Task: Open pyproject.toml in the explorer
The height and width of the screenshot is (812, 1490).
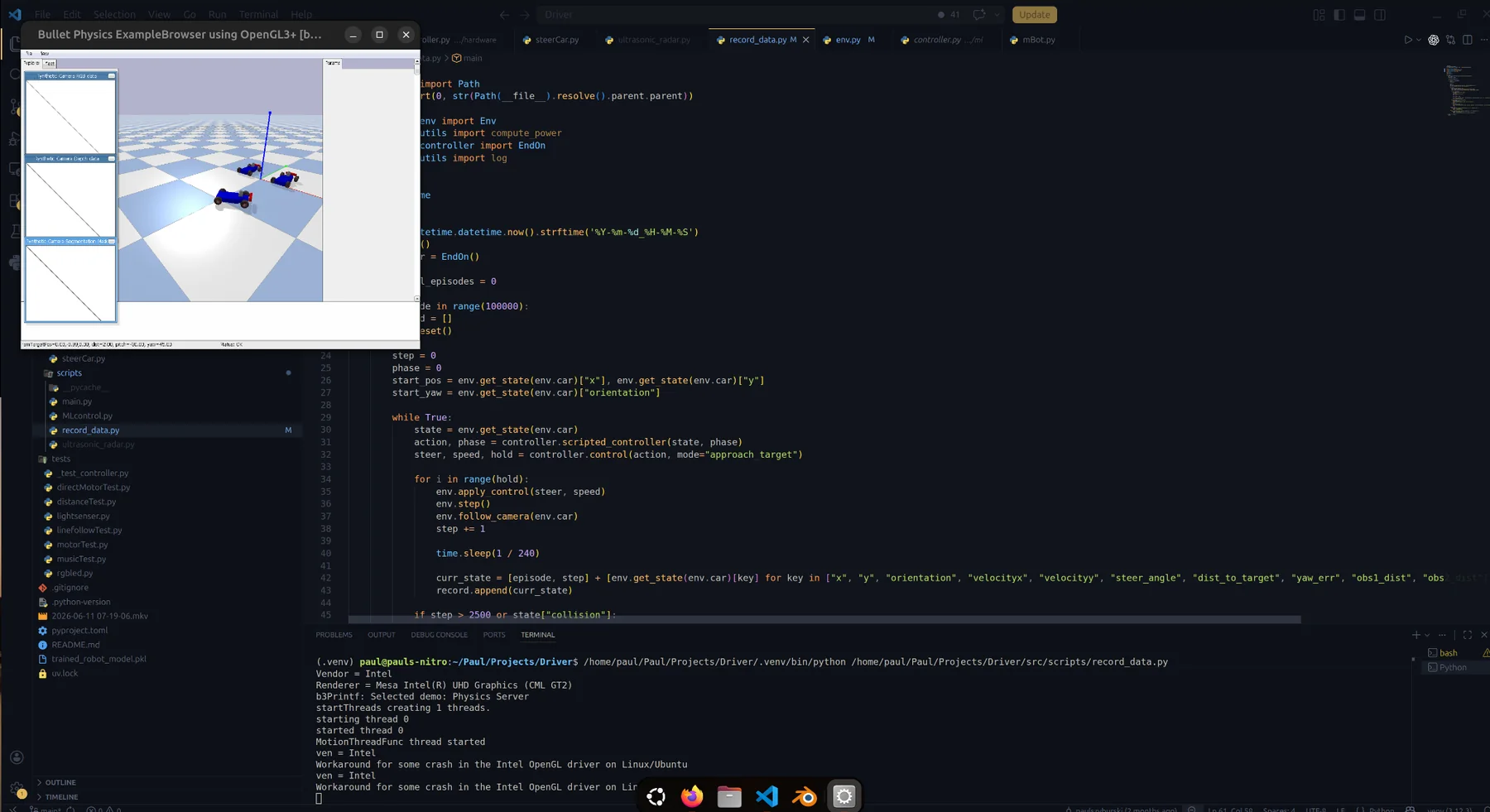Action: pyautogui.click(x=168, y=630)
